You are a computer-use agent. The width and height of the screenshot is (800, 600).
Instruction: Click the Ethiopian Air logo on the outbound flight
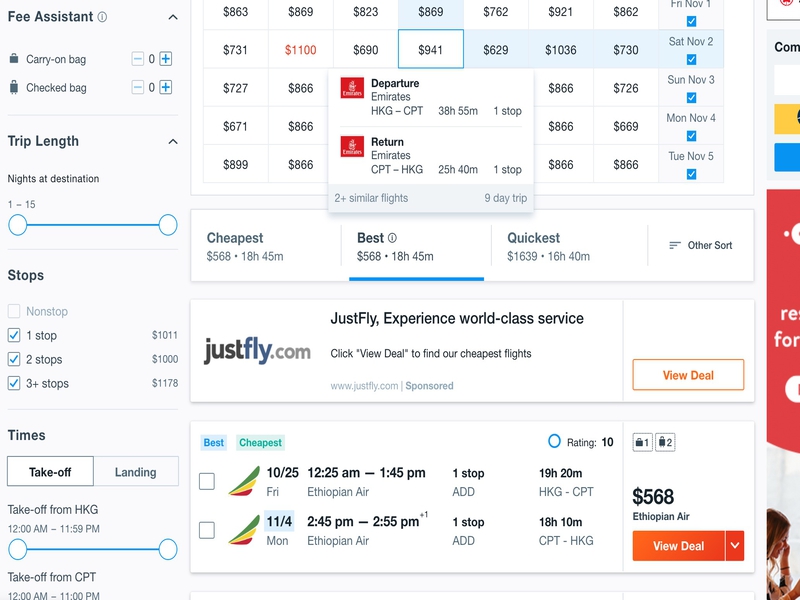coord(244,481)
